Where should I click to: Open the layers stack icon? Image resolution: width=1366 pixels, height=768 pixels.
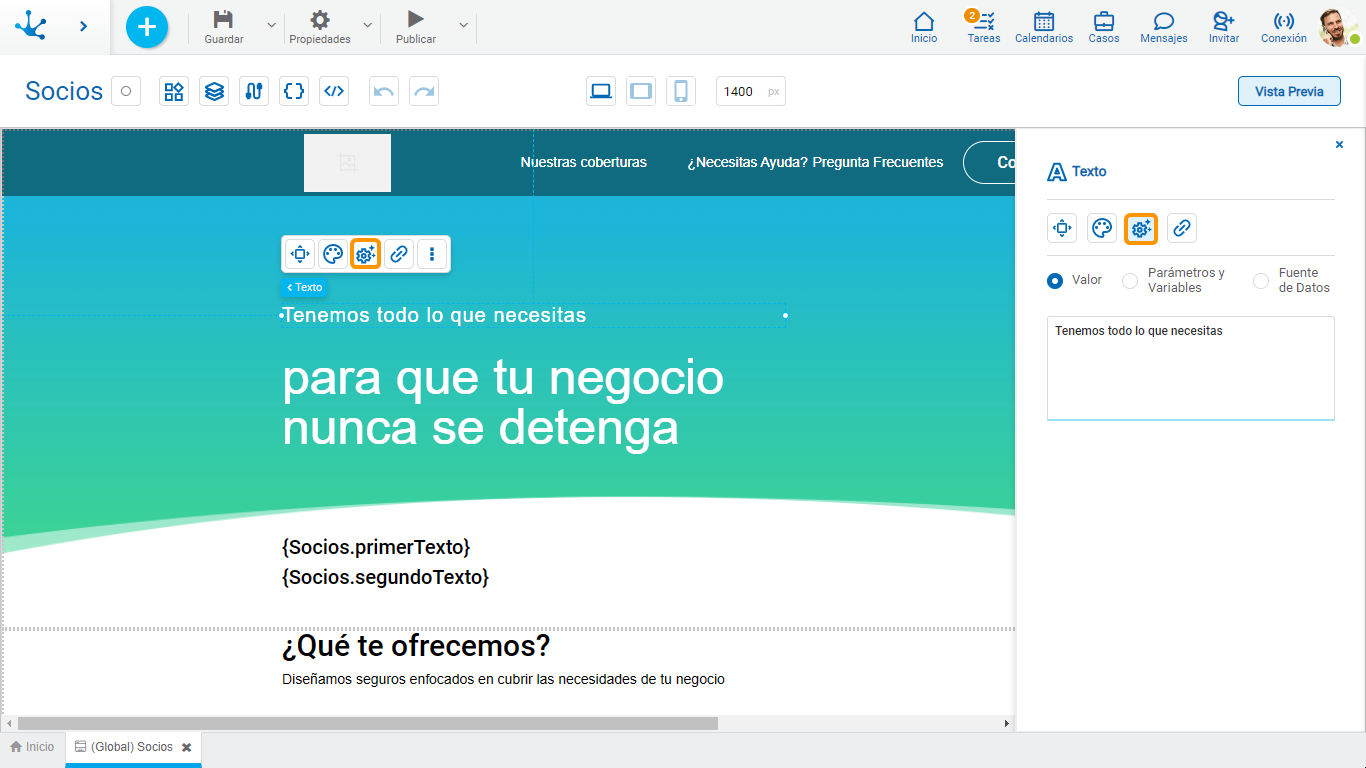pos(214,91)
